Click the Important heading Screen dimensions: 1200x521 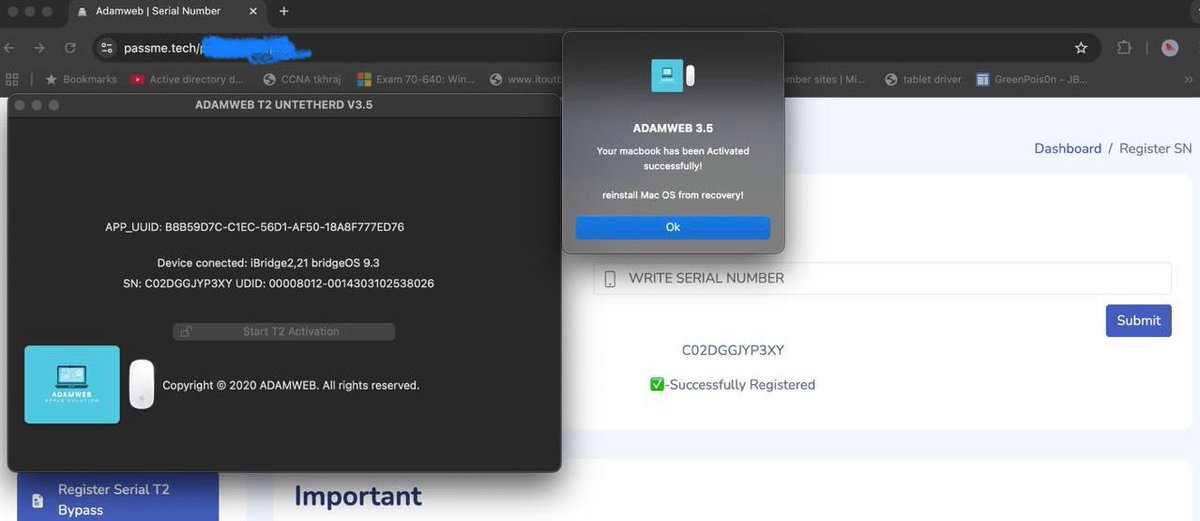pyautogui.click(x=358, y=496)
